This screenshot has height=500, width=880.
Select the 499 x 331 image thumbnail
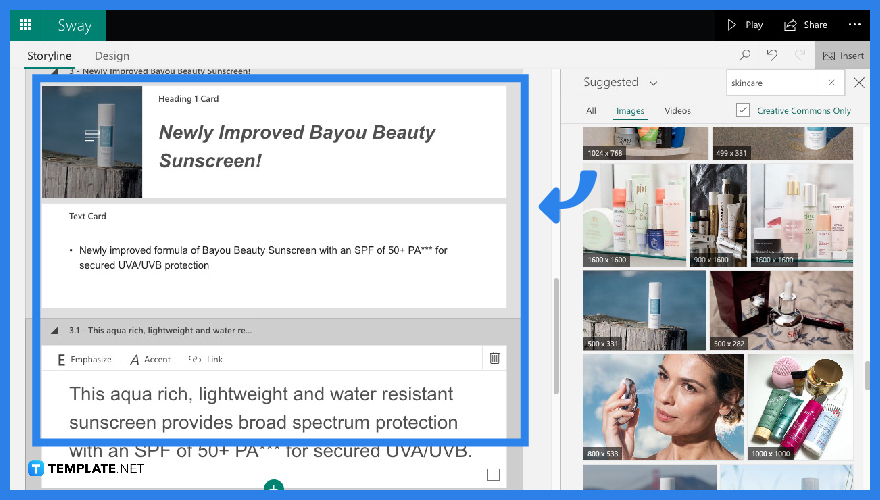click(x=782, y=143)
